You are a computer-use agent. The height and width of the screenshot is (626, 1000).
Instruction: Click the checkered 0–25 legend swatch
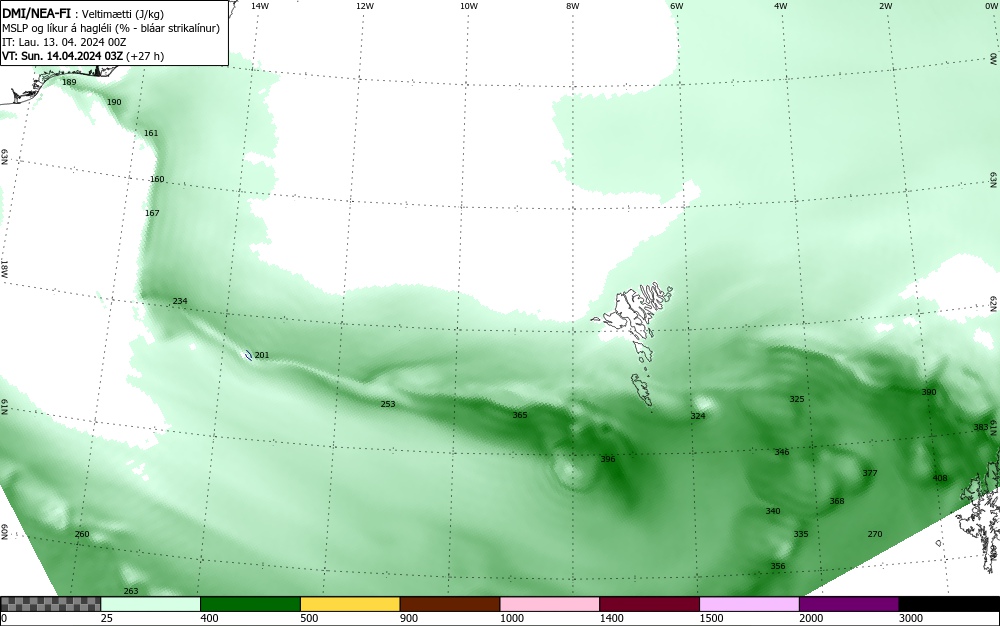(50, 604)
